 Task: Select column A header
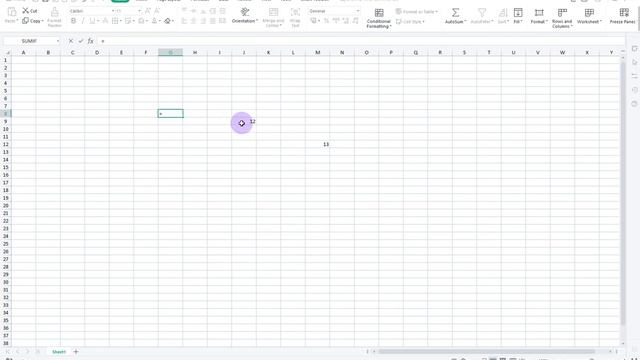coord(23,52)
